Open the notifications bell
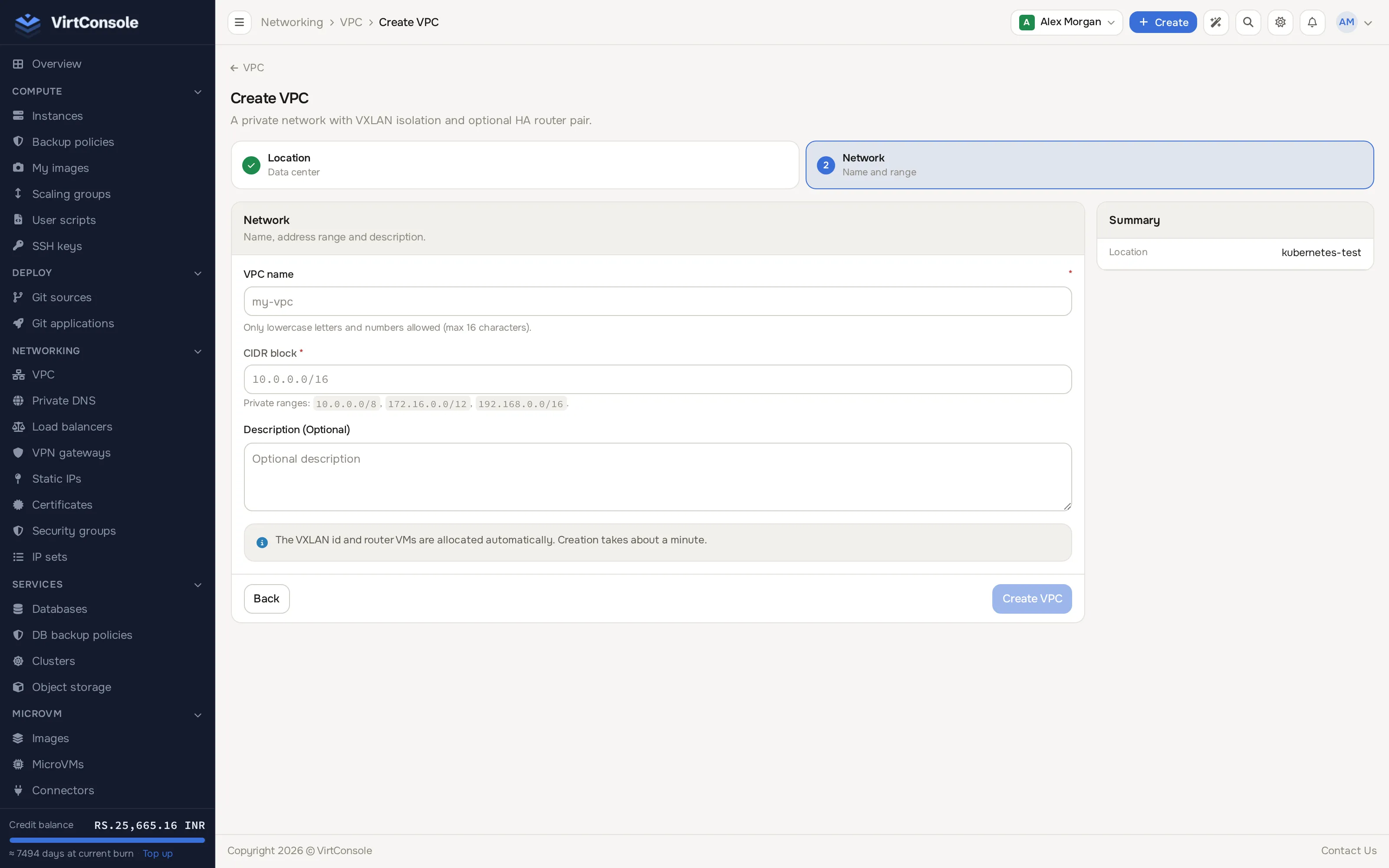This screenshot has width=1389, height=868. [1312, 23]
